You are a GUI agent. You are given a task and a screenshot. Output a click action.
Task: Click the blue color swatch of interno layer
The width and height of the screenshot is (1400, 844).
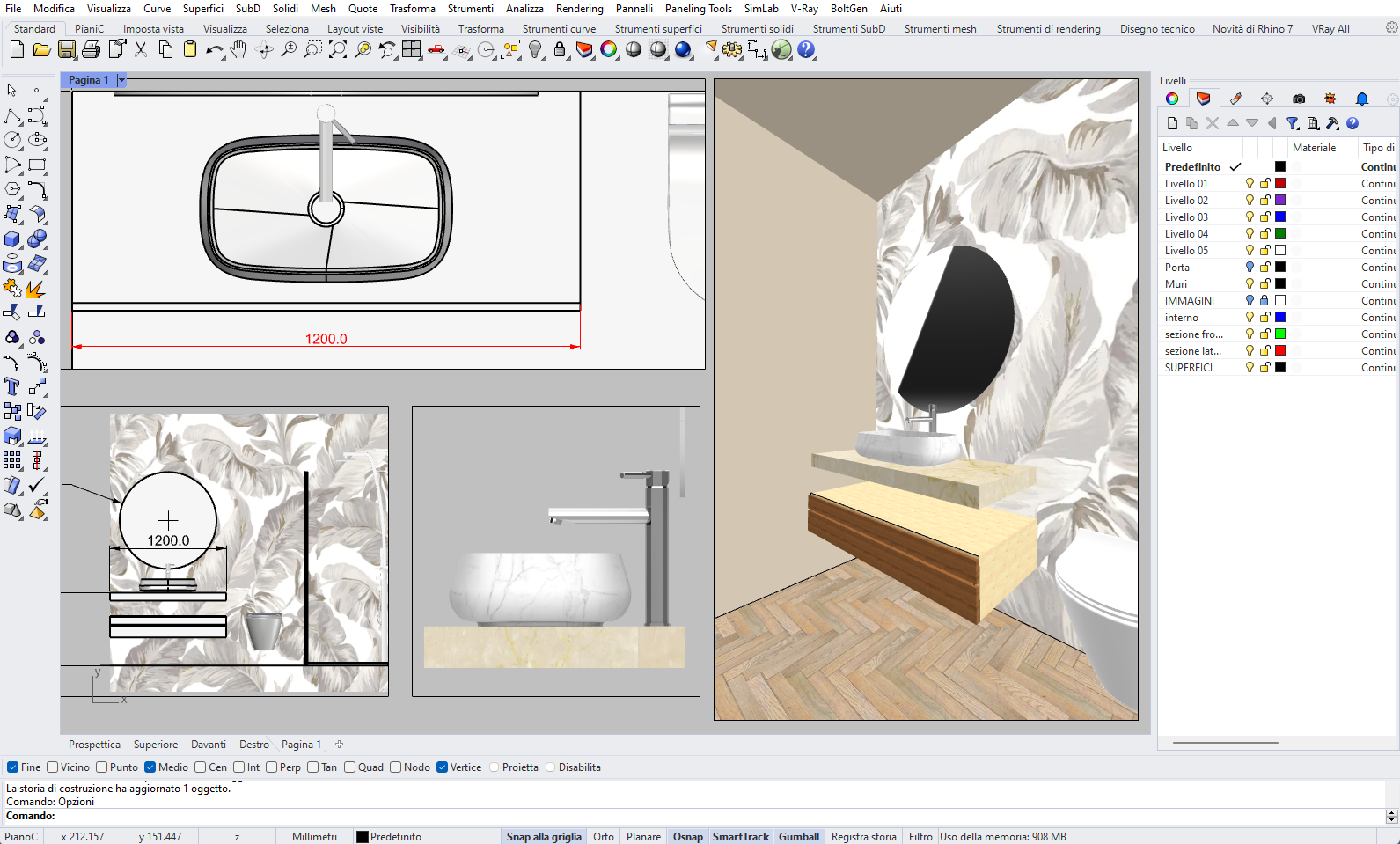click(x=1280, y=318)
